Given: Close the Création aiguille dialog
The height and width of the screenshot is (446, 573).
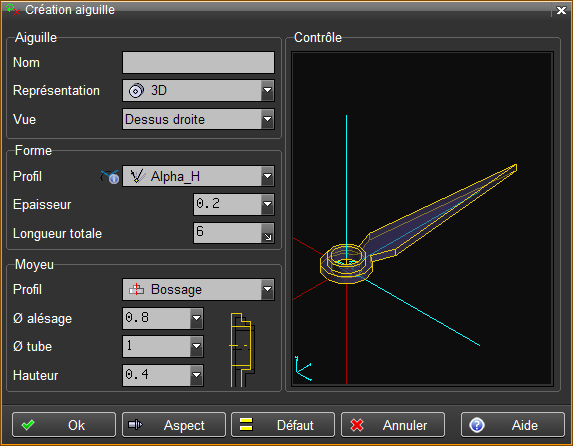Looking at the screenshot, I should 561,10.
